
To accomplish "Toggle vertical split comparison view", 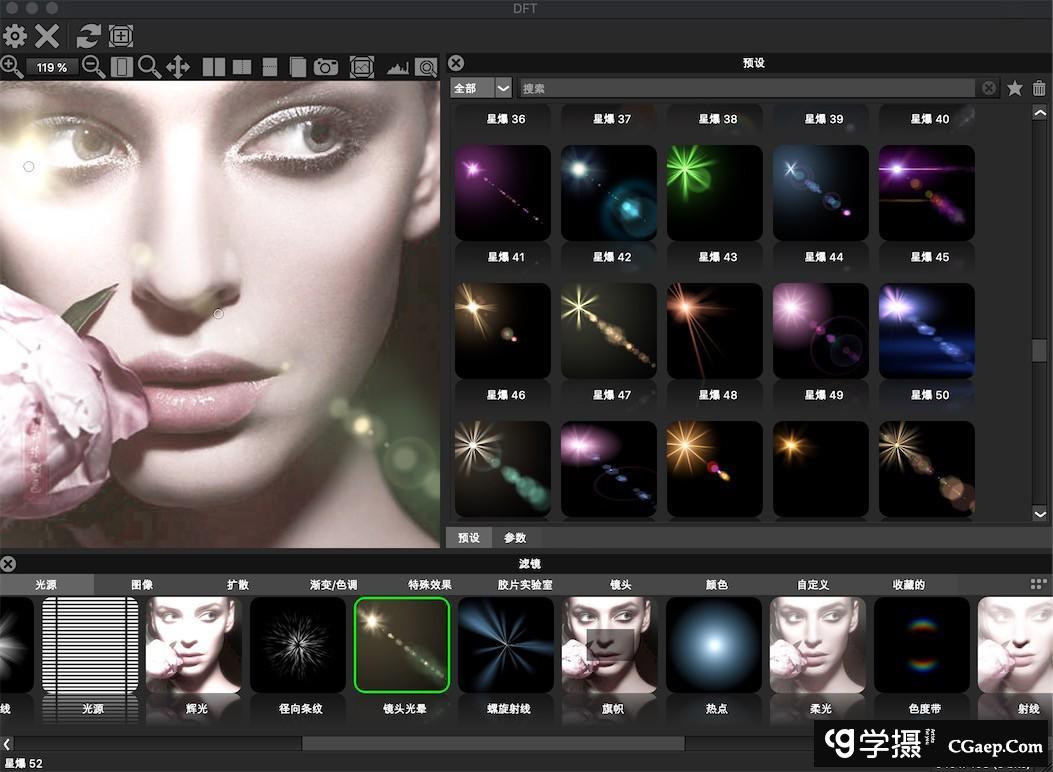I will (241, 67).
